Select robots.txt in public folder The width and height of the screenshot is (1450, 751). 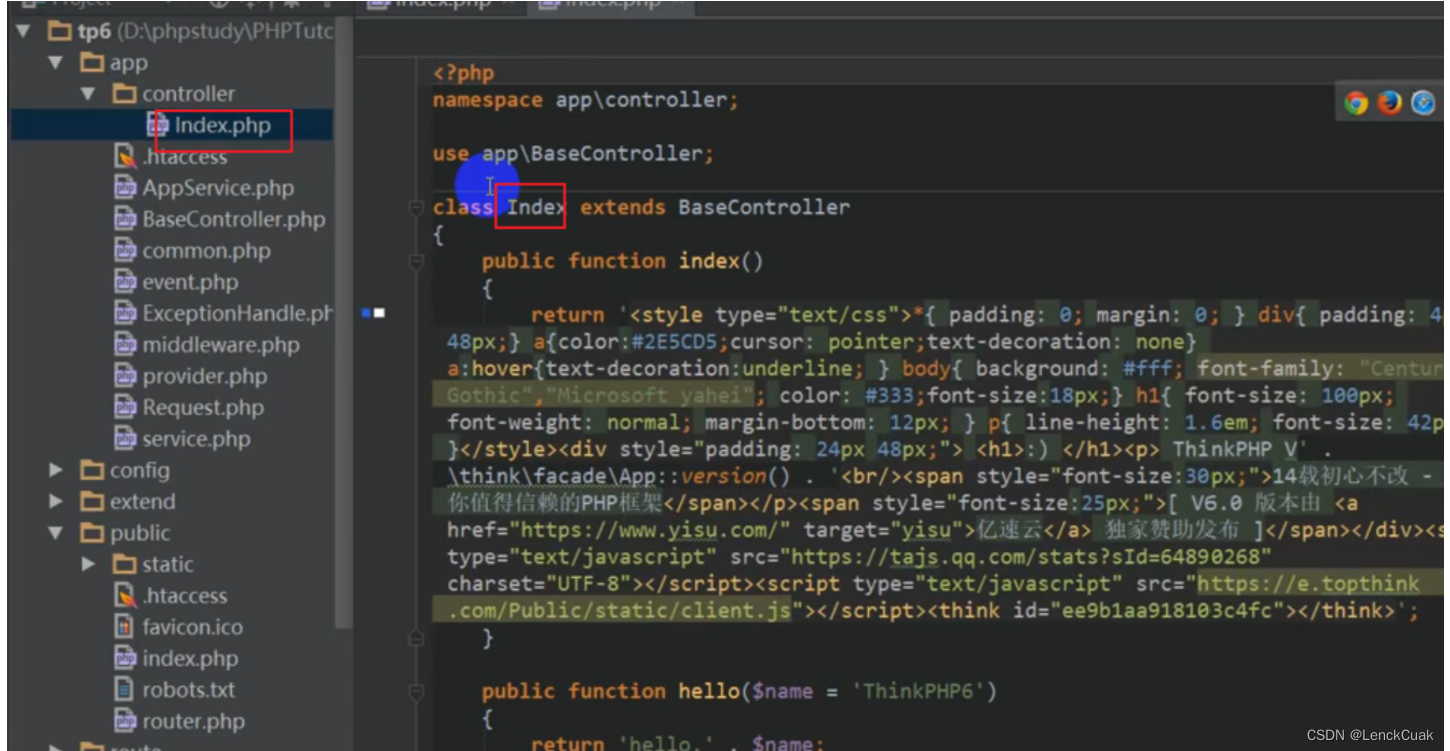188,690
